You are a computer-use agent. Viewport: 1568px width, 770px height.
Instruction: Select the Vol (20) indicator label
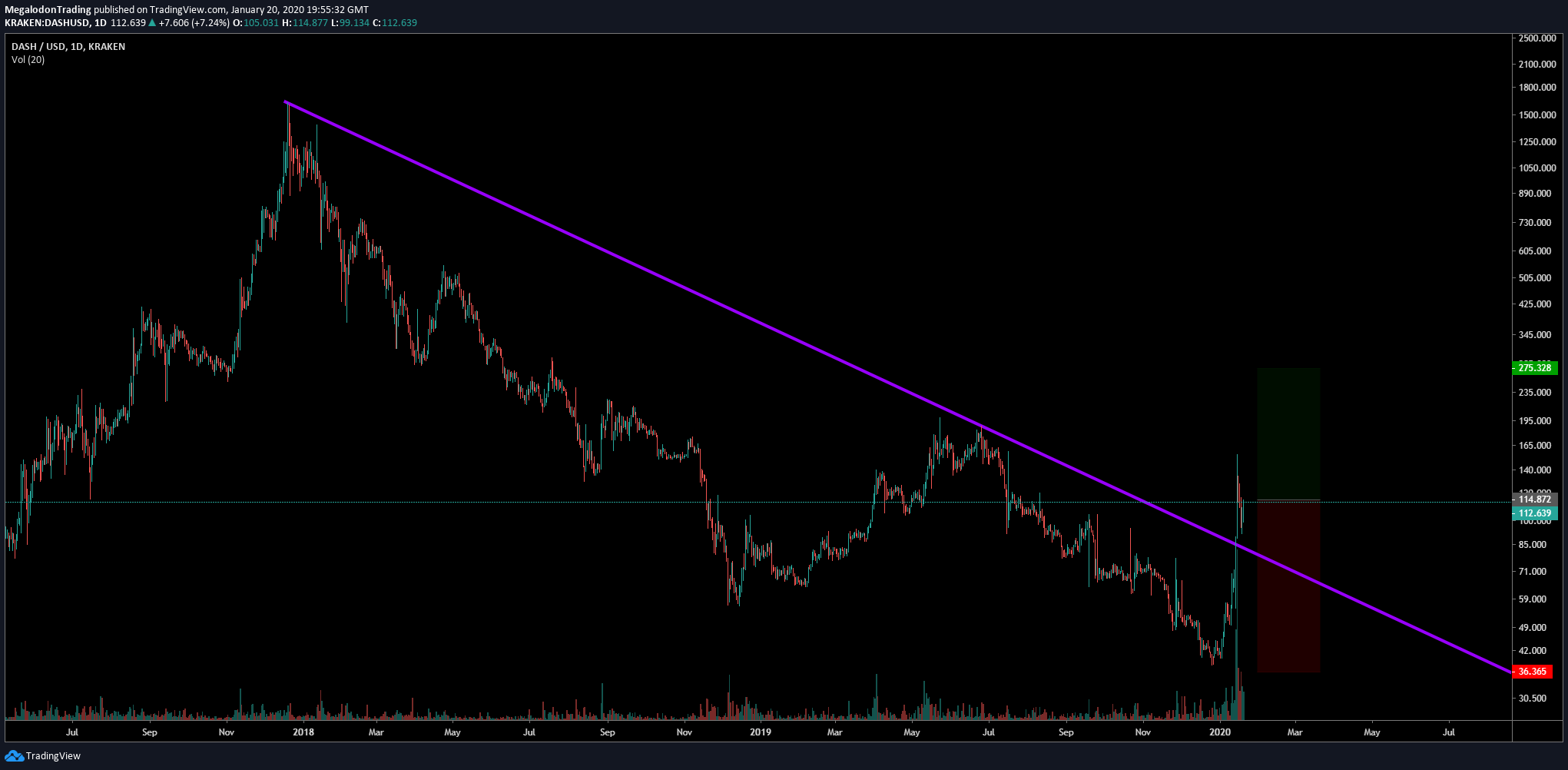tap(28, 60)
